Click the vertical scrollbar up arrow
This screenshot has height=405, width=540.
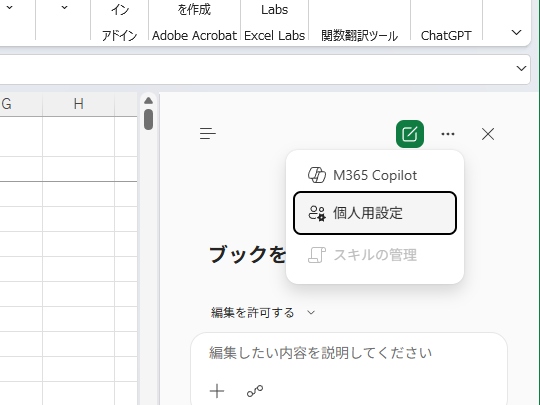(148, 101)
